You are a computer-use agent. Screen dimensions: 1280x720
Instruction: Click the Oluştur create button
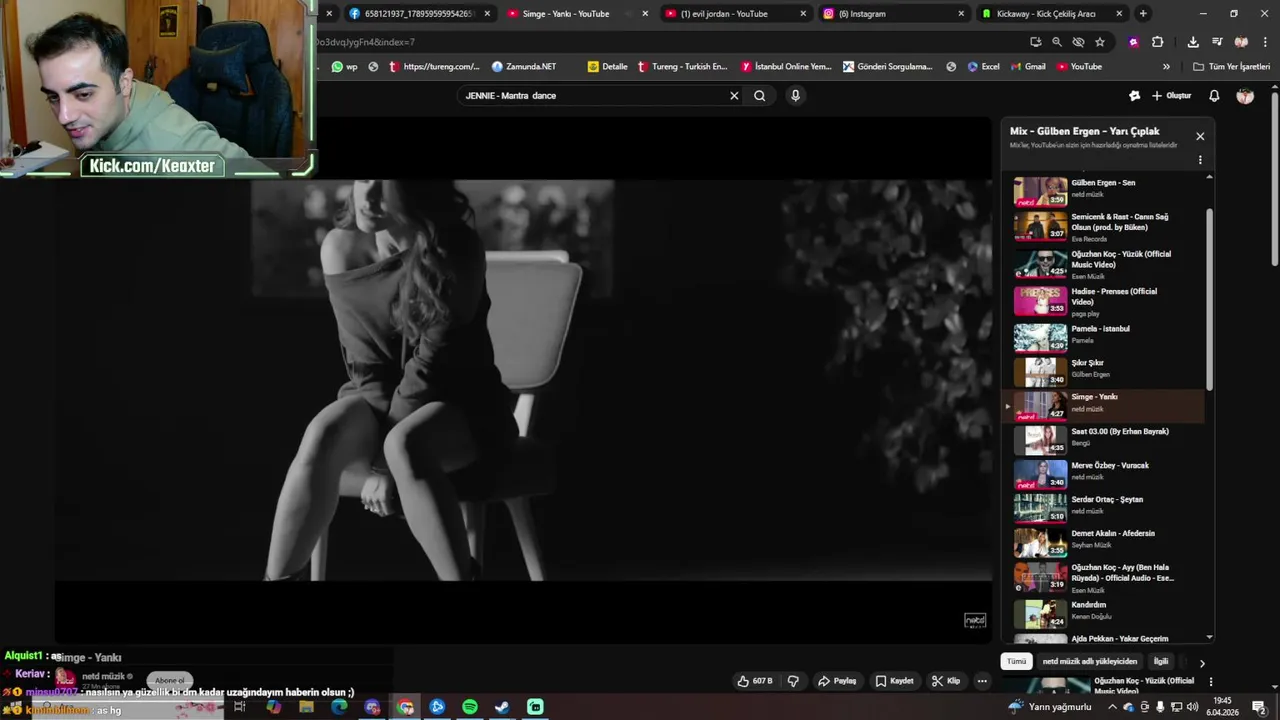[x=1172, y=96]
